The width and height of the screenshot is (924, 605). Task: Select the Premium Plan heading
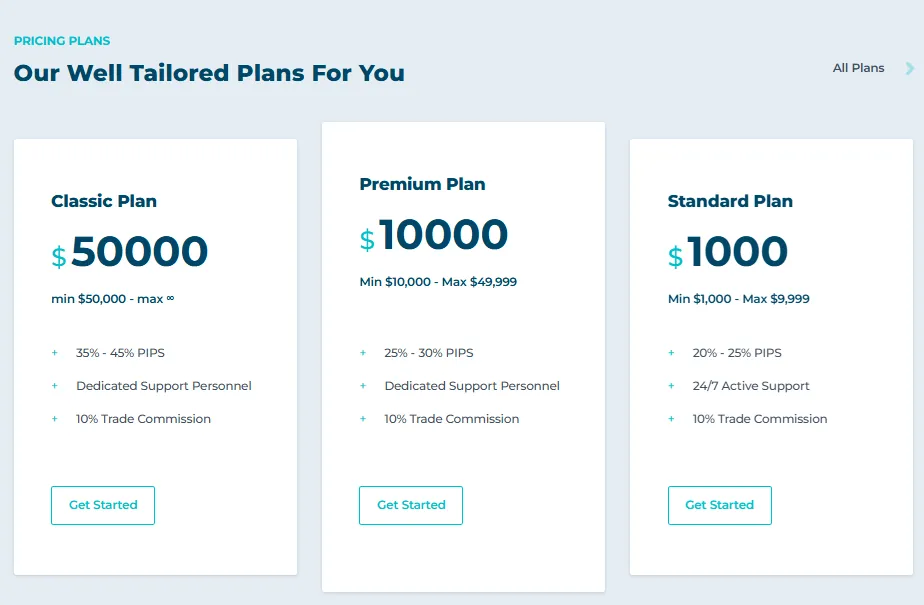click(x=422, y=184)
